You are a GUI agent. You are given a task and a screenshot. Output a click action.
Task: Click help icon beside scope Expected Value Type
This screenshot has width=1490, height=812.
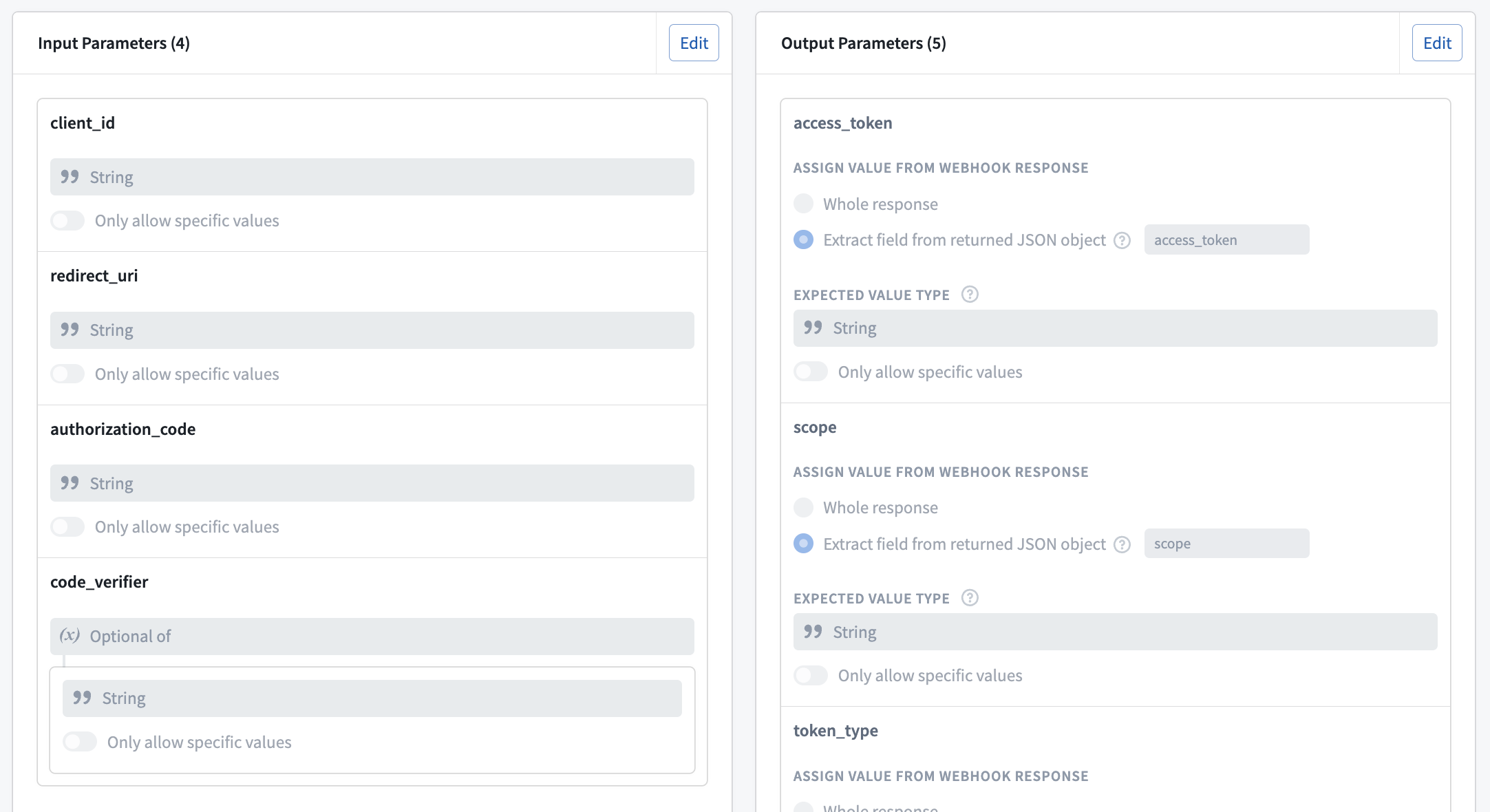(970, 597)
